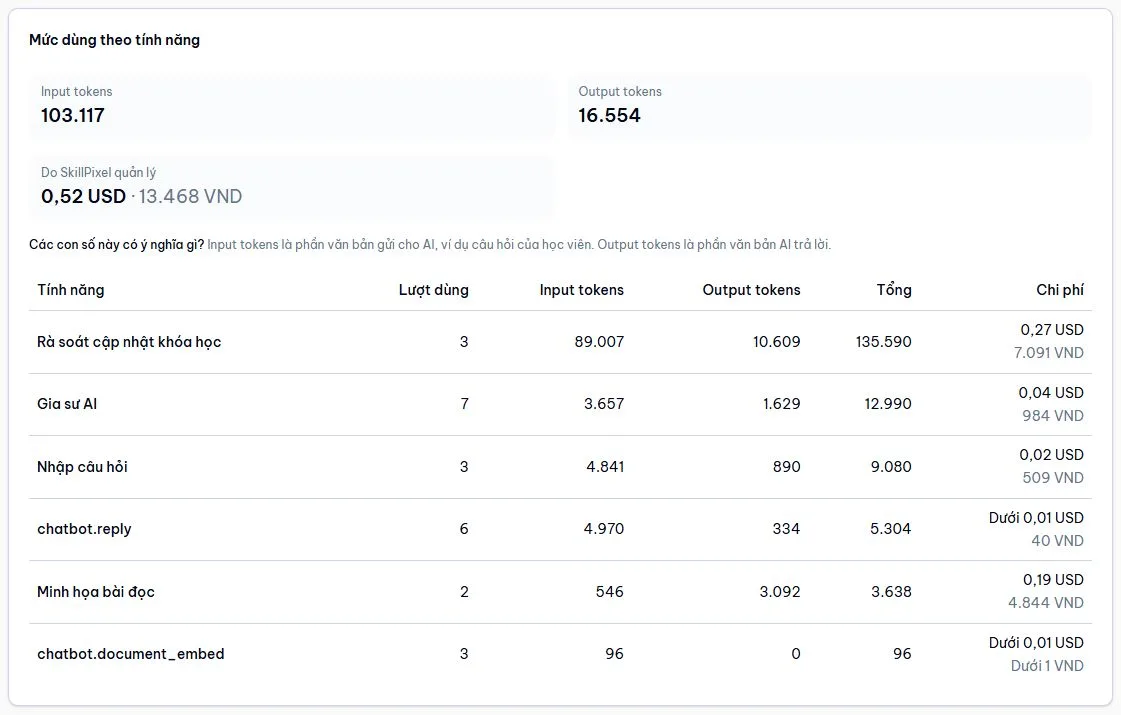
Task: Click total cell 12.990
Action: coord(888,404)
